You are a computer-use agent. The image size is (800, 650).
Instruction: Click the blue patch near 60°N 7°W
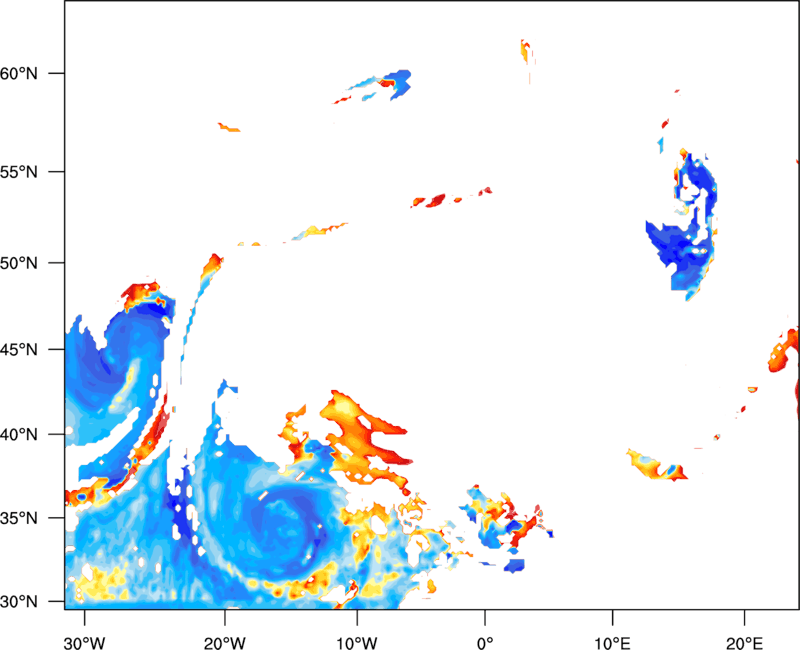(397, 83)
